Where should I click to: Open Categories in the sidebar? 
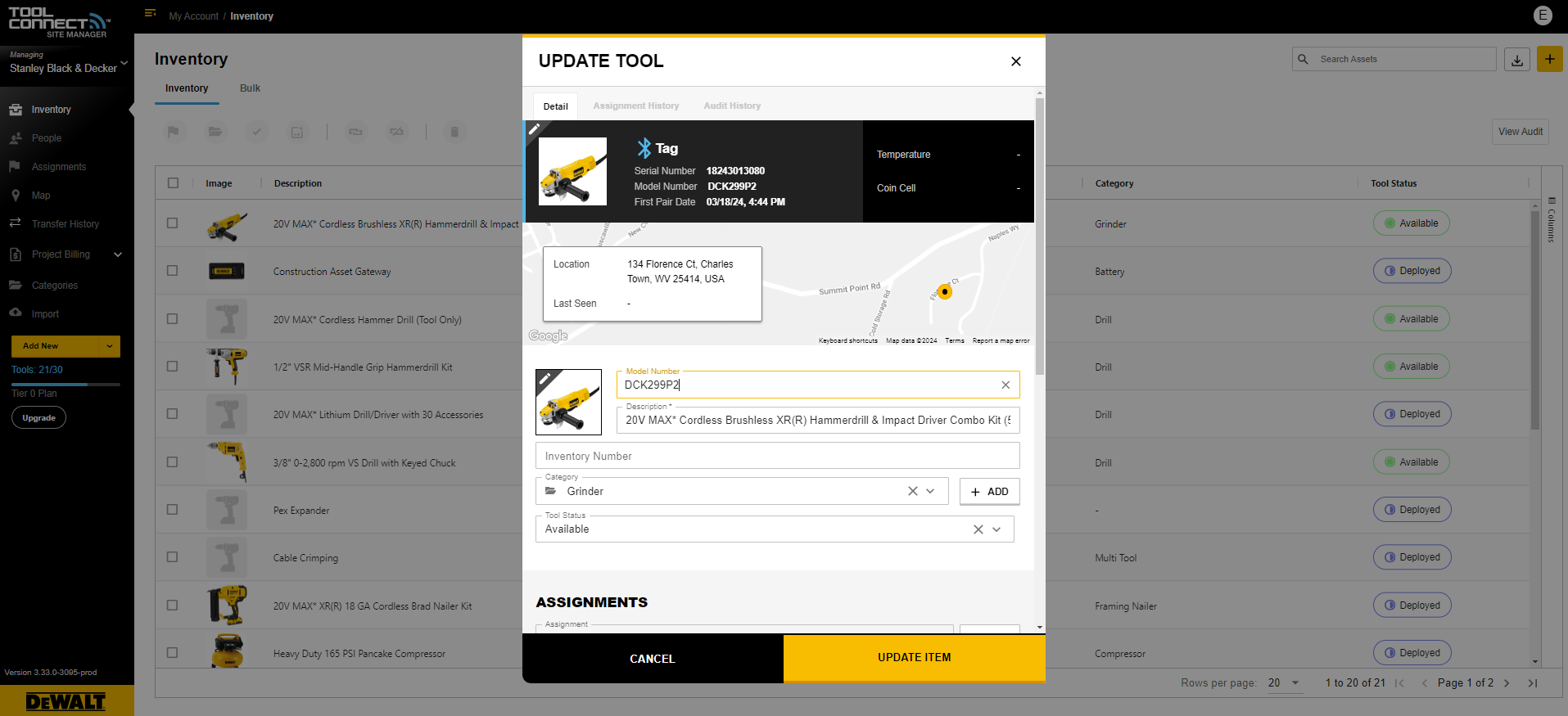pyautogui.click(x=55, y=286)
